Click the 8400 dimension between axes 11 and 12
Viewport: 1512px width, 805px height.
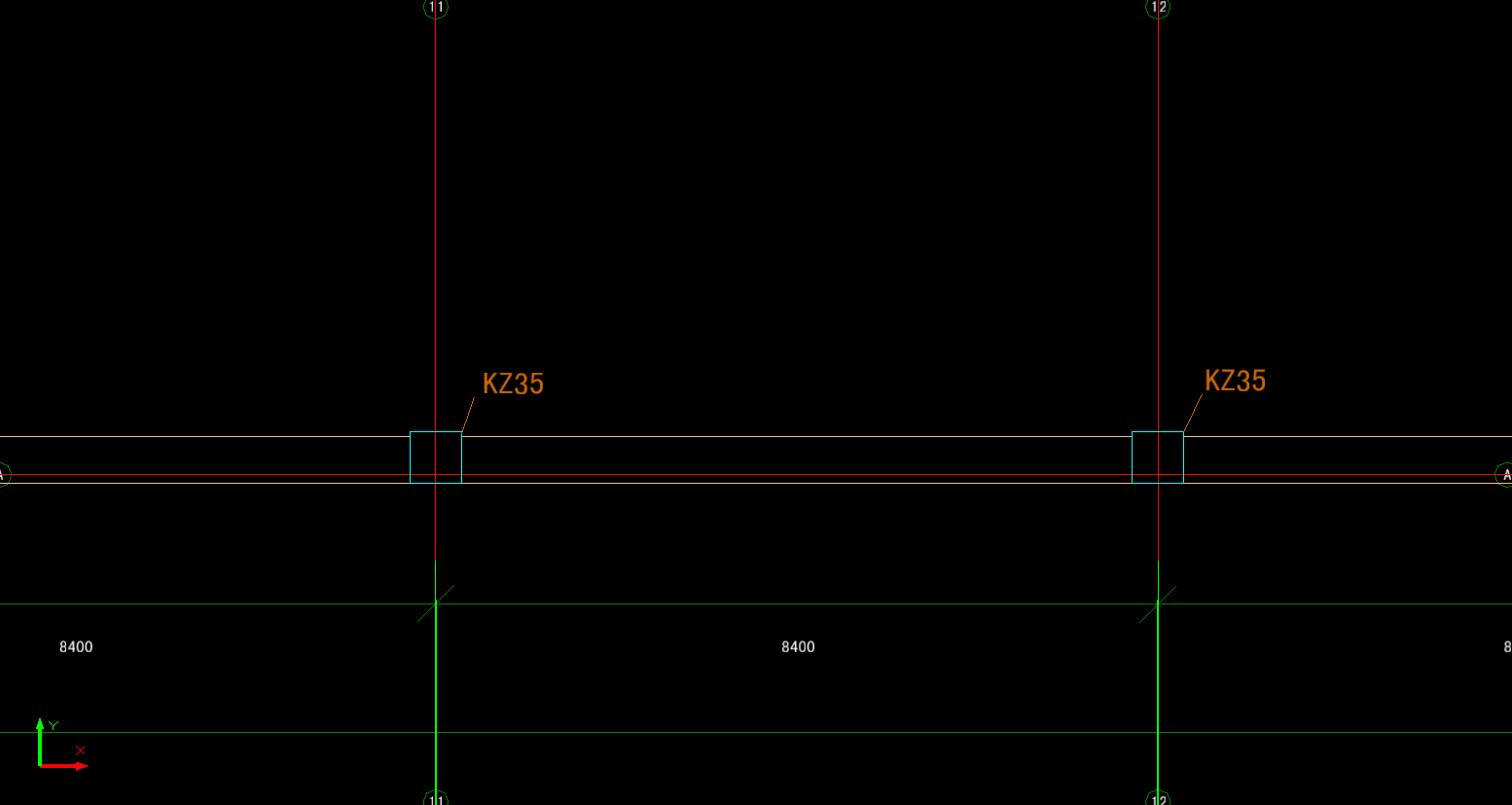pos(798,646)
